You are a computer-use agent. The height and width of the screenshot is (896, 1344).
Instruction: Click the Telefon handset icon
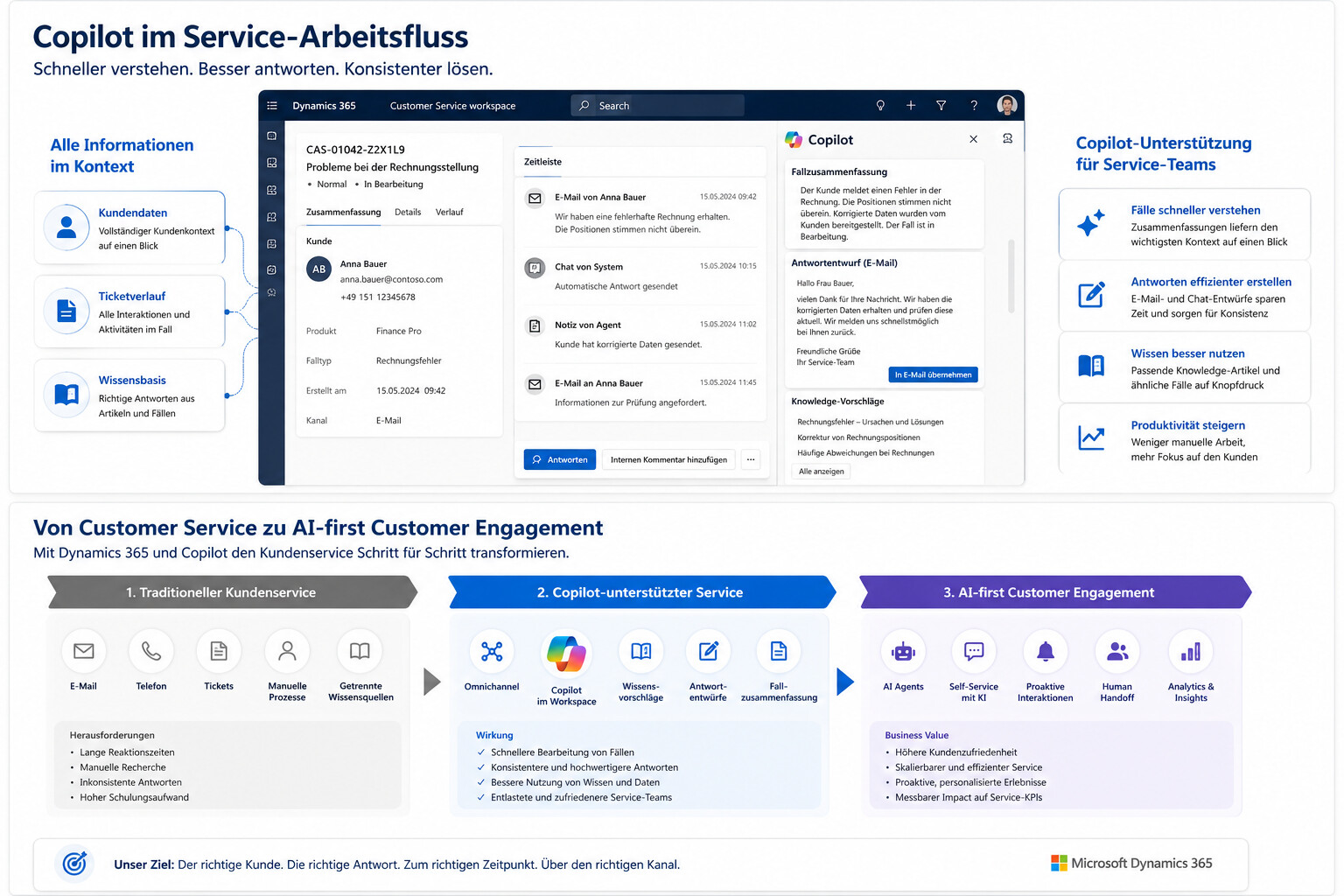(151, 651)
